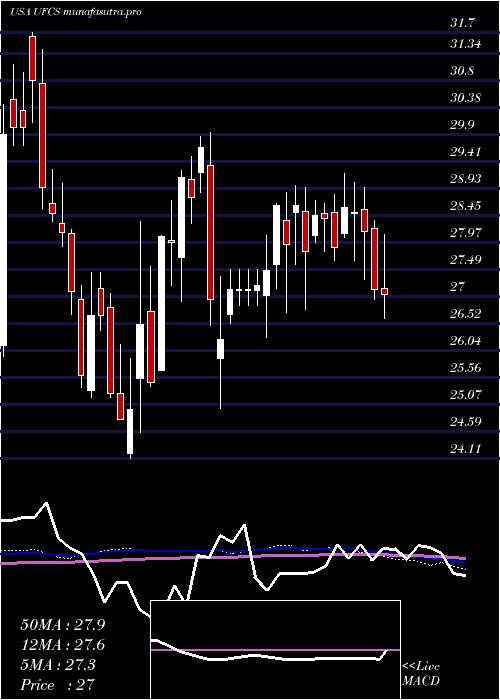Click the USA UFCS munafasutra.pro title text
The image size is (500, 700).
coord(75,12)
